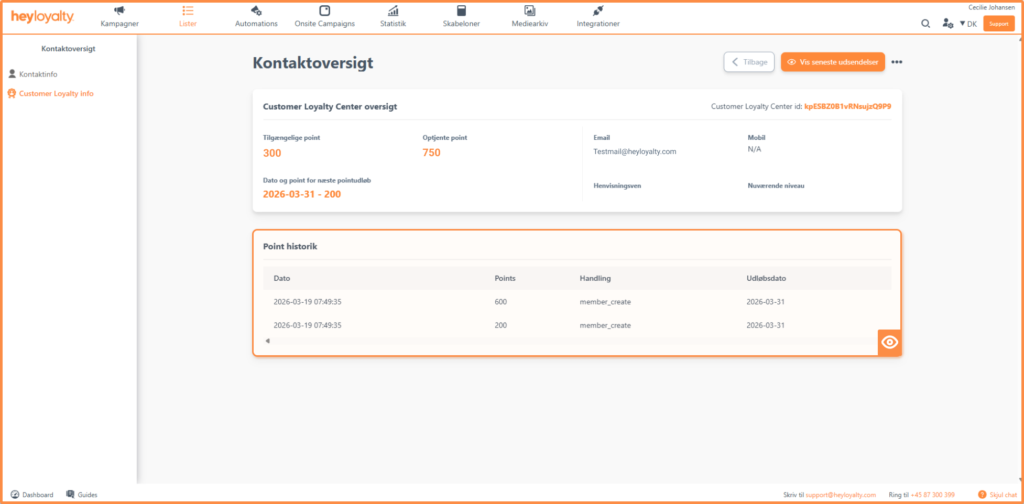Image resolution: width=1024 pixels, height=504 pixels.
Task: Open the Onsite Campaigns icon
Action: (x=325, y=10)
